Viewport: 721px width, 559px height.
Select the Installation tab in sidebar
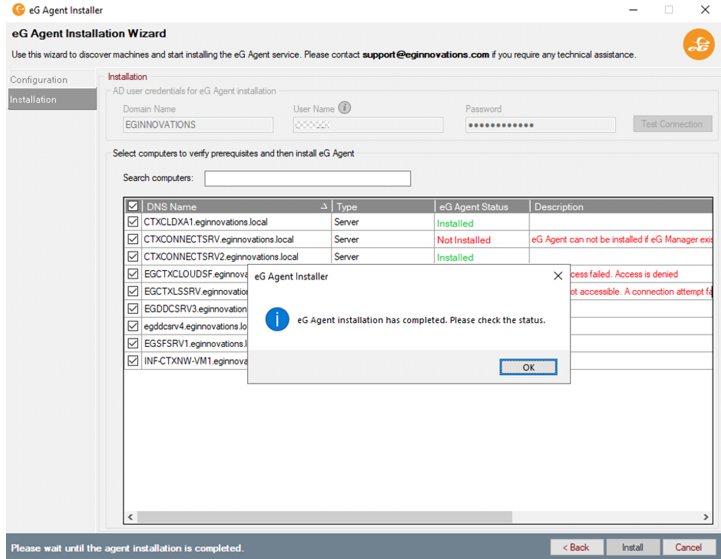point(52,99)
